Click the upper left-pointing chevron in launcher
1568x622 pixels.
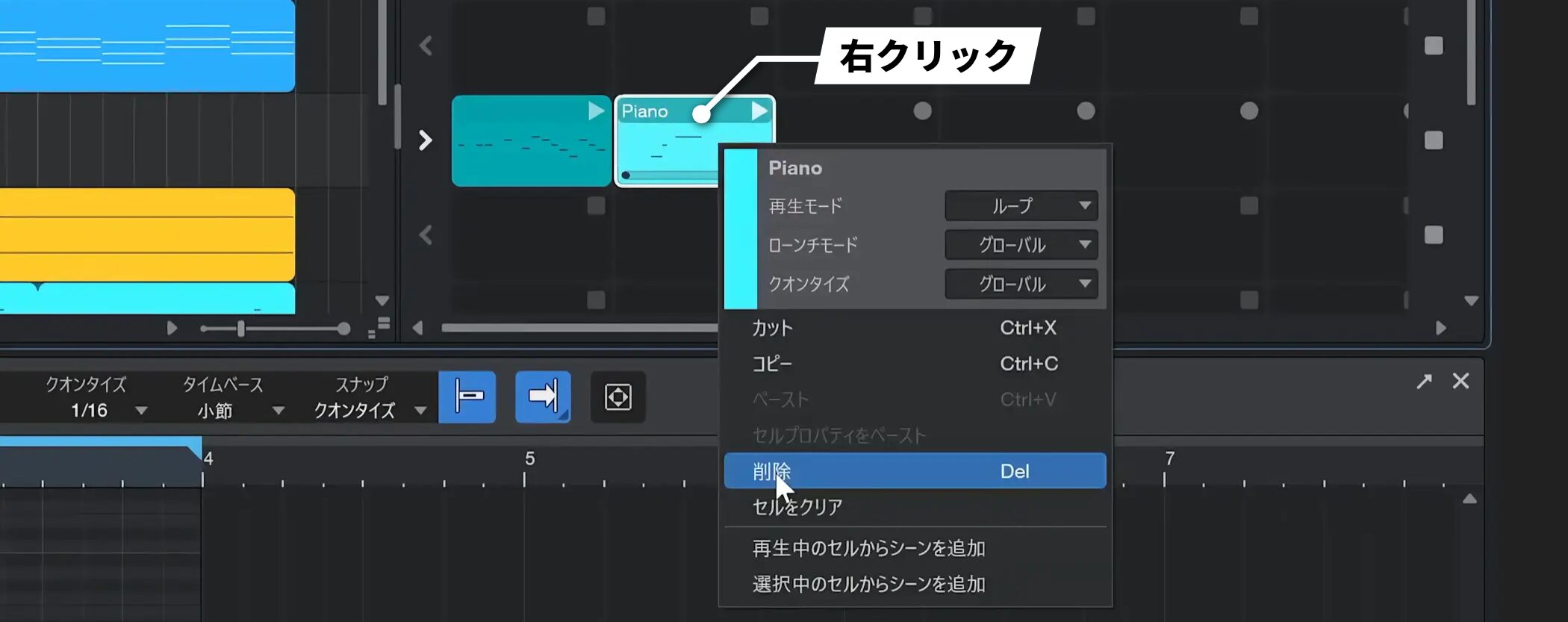(x=426, y=46)
